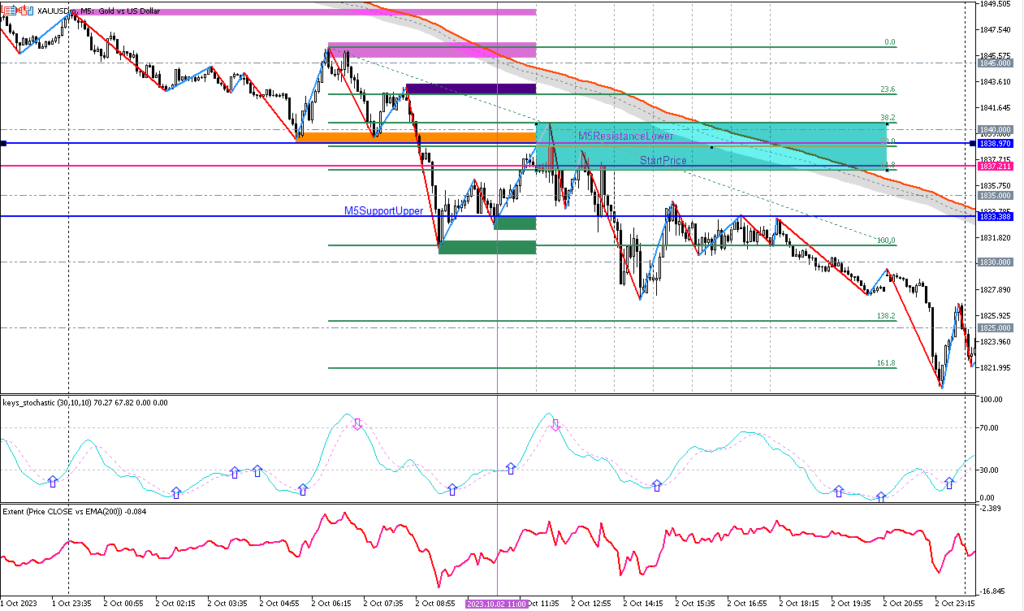Click the magenta down arrow at the first stochastic peak
This screenshot has width=1024, height=611.
point(357,425)
